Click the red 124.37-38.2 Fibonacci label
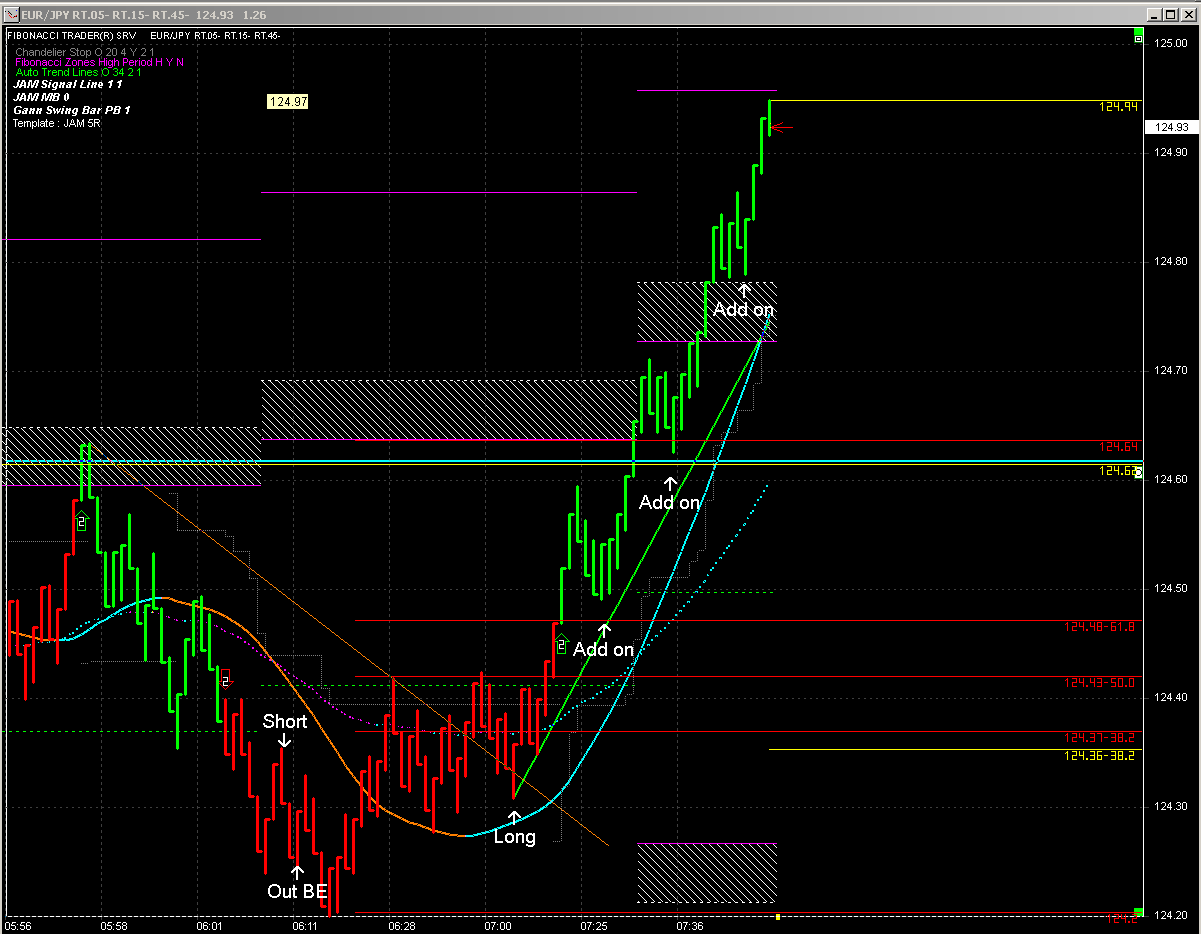 (1100, 738)
